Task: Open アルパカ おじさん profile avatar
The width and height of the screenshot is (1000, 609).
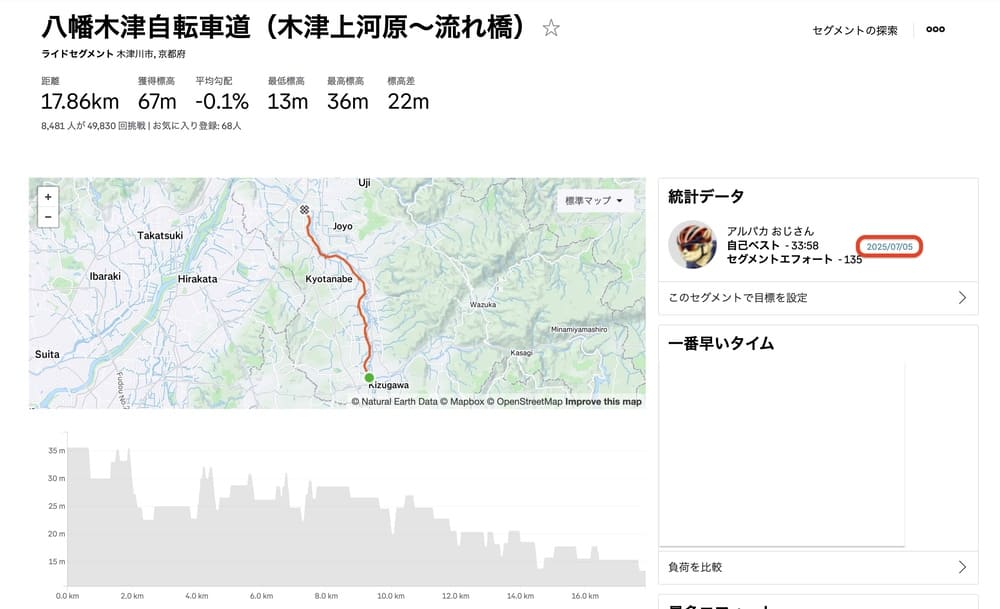Action: pos(693,245)
